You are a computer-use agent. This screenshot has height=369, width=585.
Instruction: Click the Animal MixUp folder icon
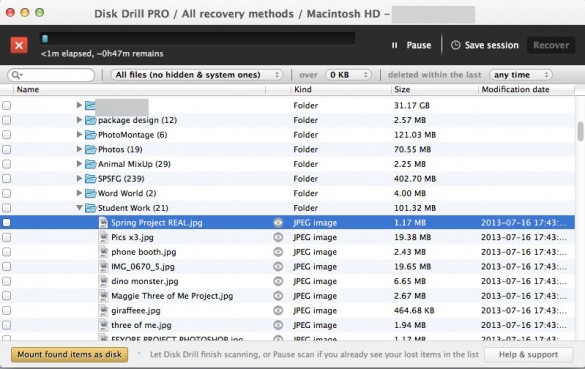[90, 164]
